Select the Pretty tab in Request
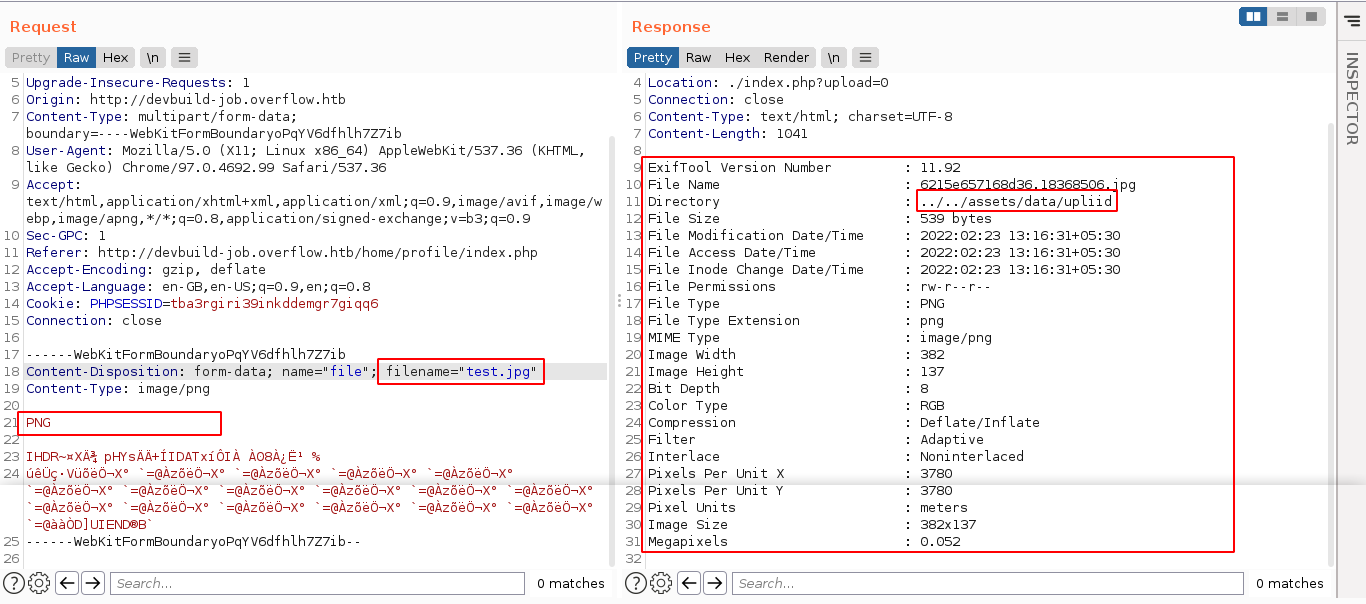The image size is (1366, 604). point(31,58)
